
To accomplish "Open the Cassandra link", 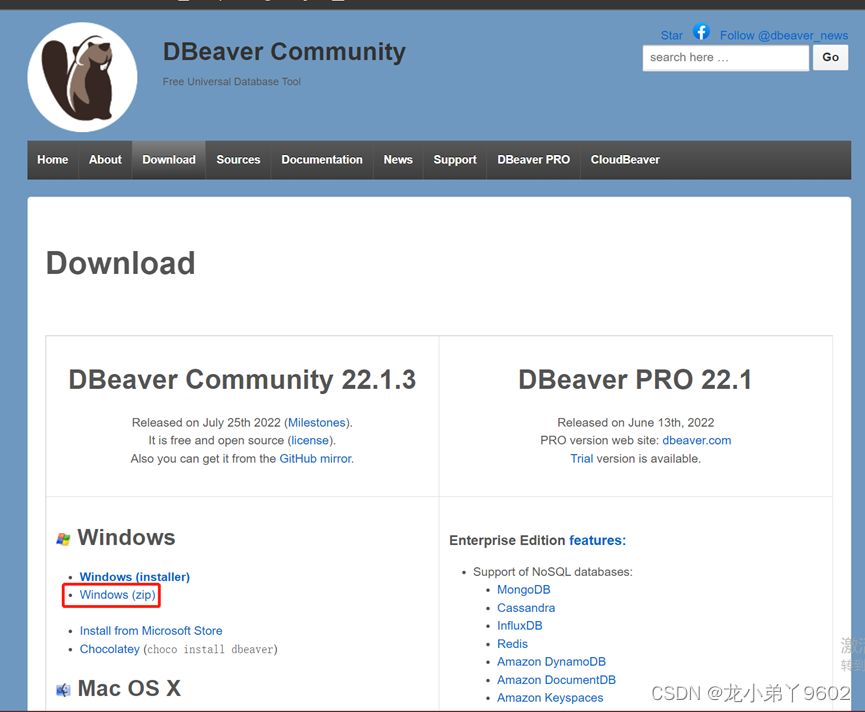I will click(x=526, y=608).
